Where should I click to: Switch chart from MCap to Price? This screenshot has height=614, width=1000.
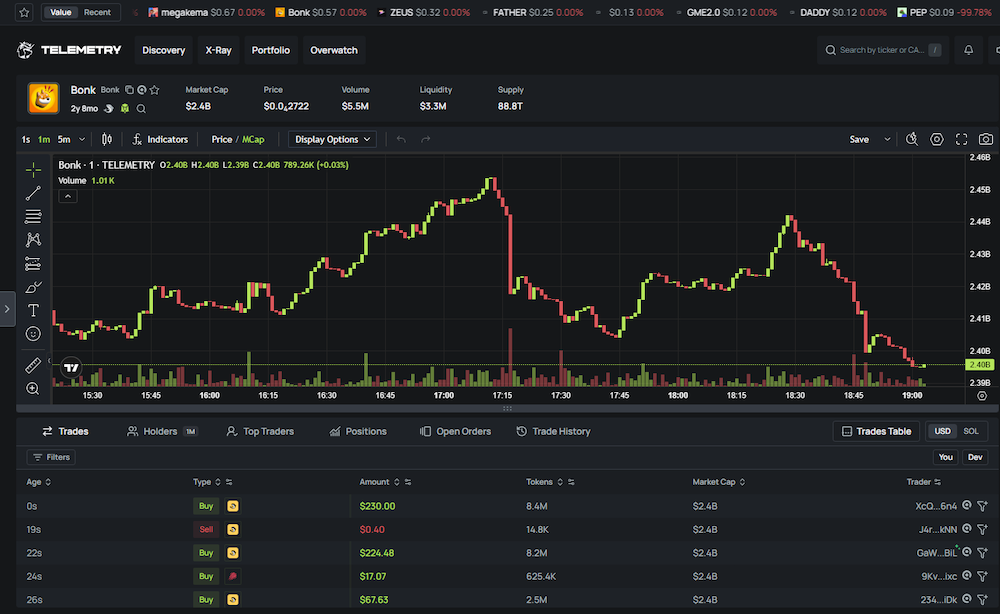click(221, 140)
